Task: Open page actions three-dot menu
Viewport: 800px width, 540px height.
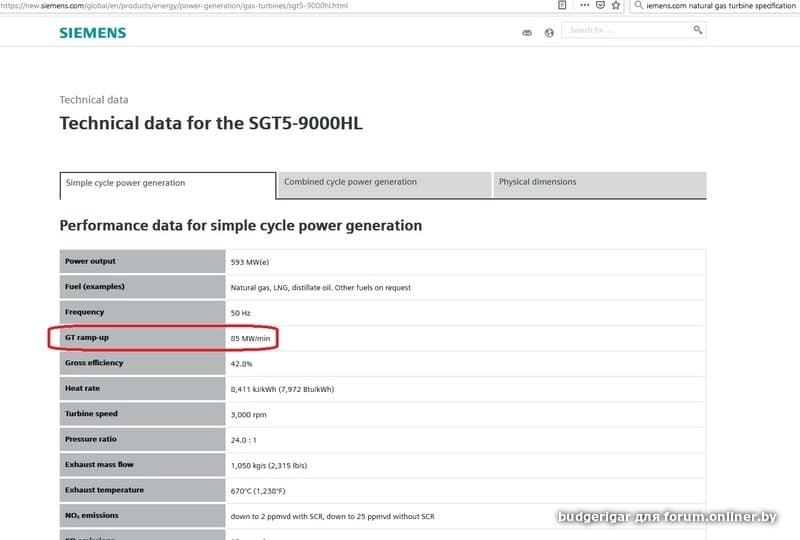Action: [585, 5]
